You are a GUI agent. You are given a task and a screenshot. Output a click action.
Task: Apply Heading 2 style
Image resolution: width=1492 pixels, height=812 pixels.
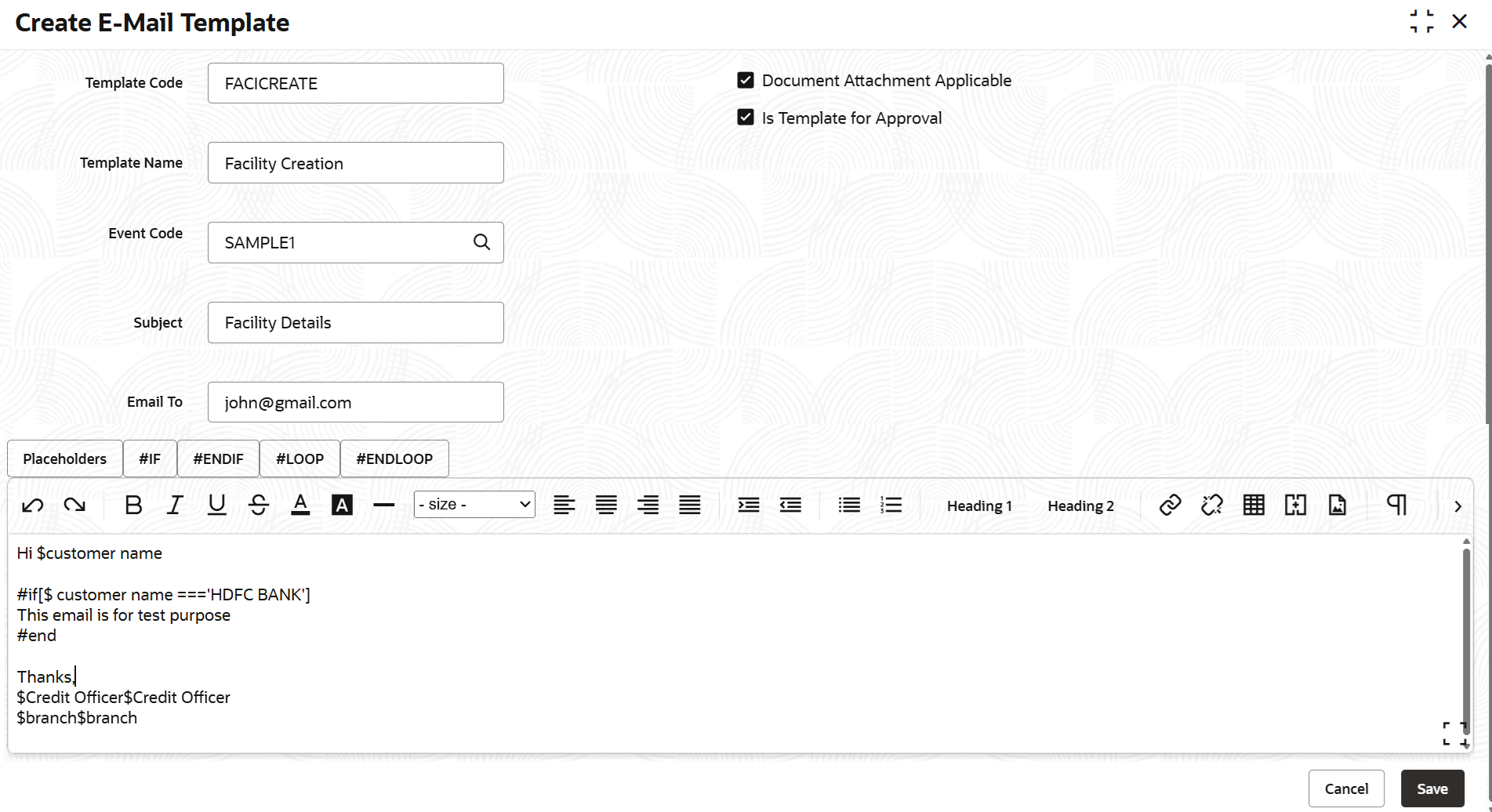click(x=1080, y=506)
